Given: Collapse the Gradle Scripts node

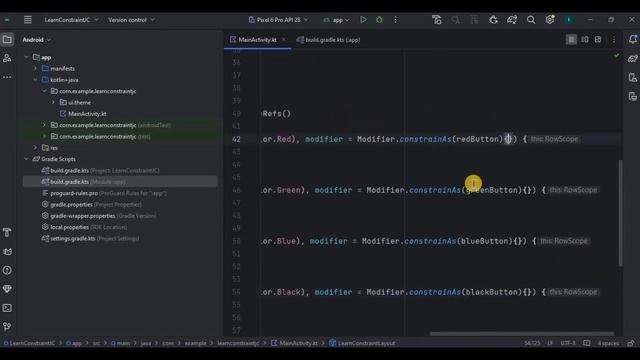Looking at the screenshot, I should click(x=27, y=159).
